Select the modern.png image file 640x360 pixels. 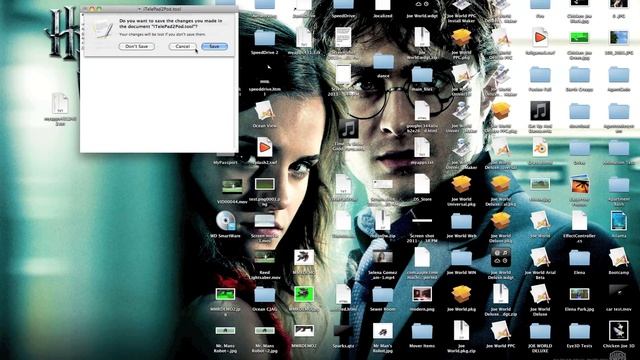click(x=422, y=294)
